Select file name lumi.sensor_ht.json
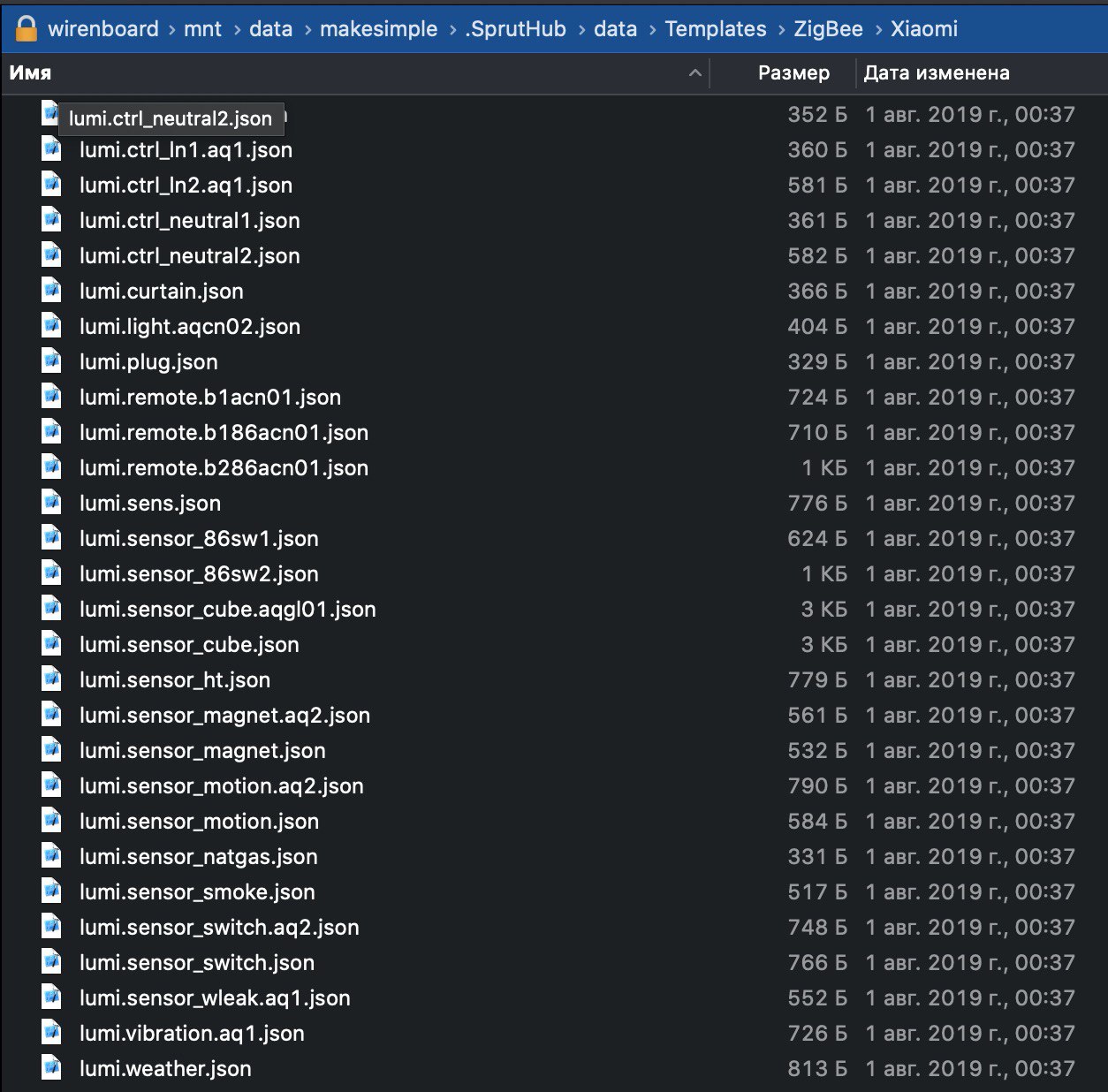The image size is (1108, 1092). [175, 680]
